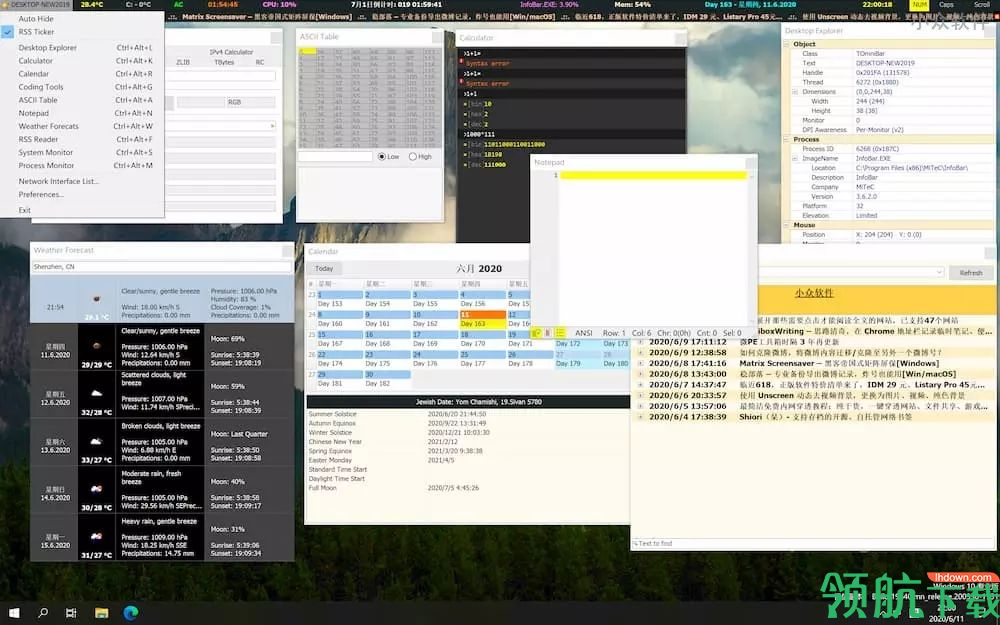Click the ASCII Table search input field

click(335, 156)
